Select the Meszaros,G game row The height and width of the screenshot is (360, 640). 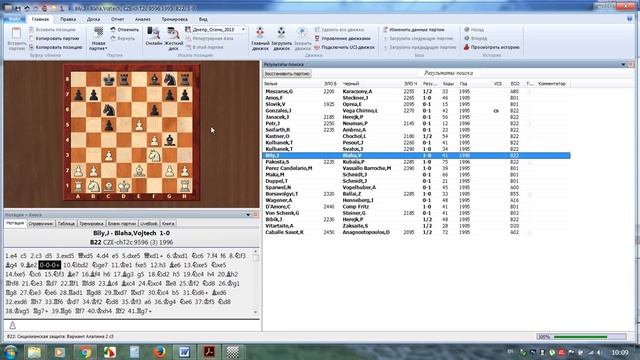[416, 91]
